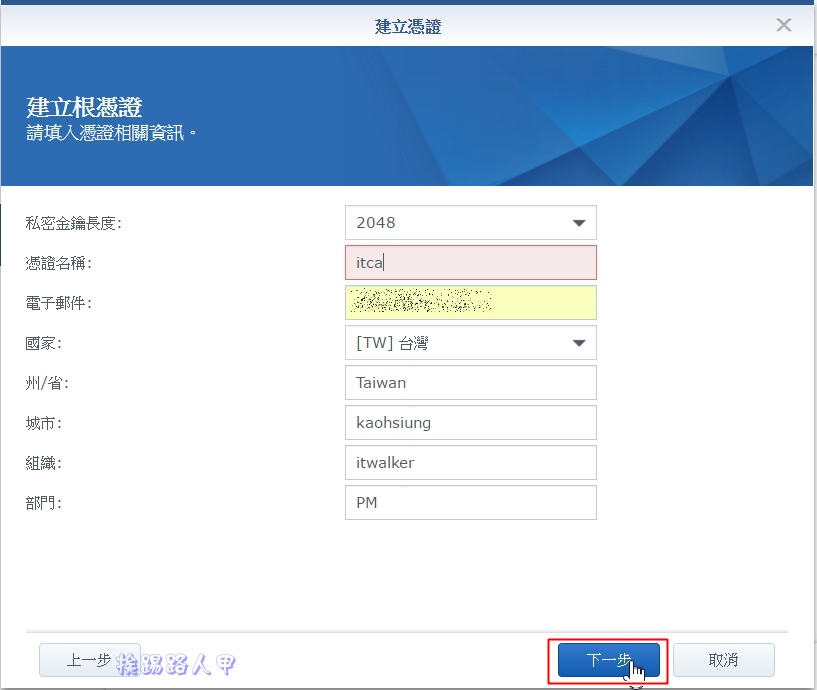
Task: Click into the 電子郵件 input field
Action: (x=471, y=302)
